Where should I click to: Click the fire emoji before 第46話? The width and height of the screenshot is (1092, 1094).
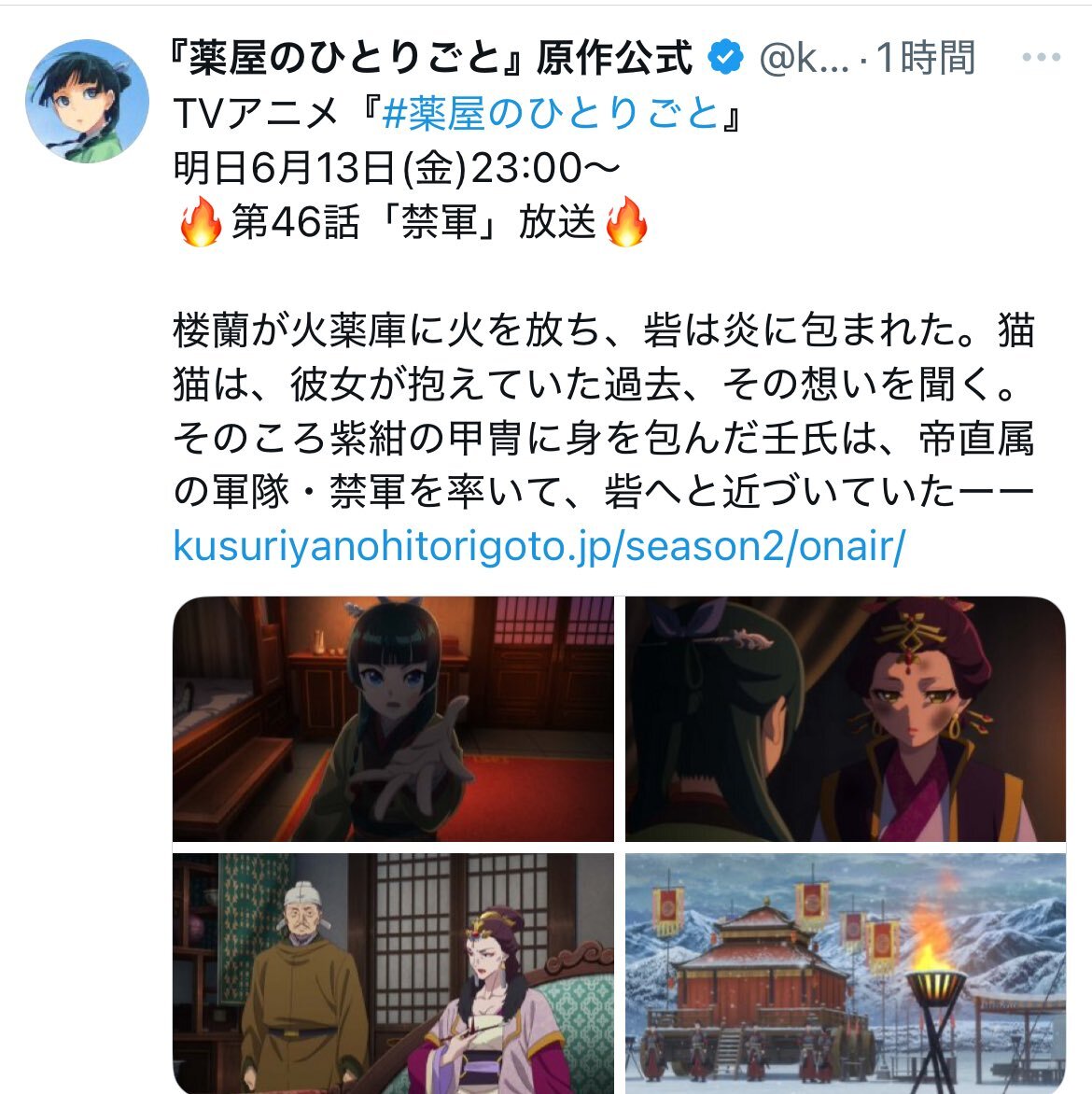point(201,221)
